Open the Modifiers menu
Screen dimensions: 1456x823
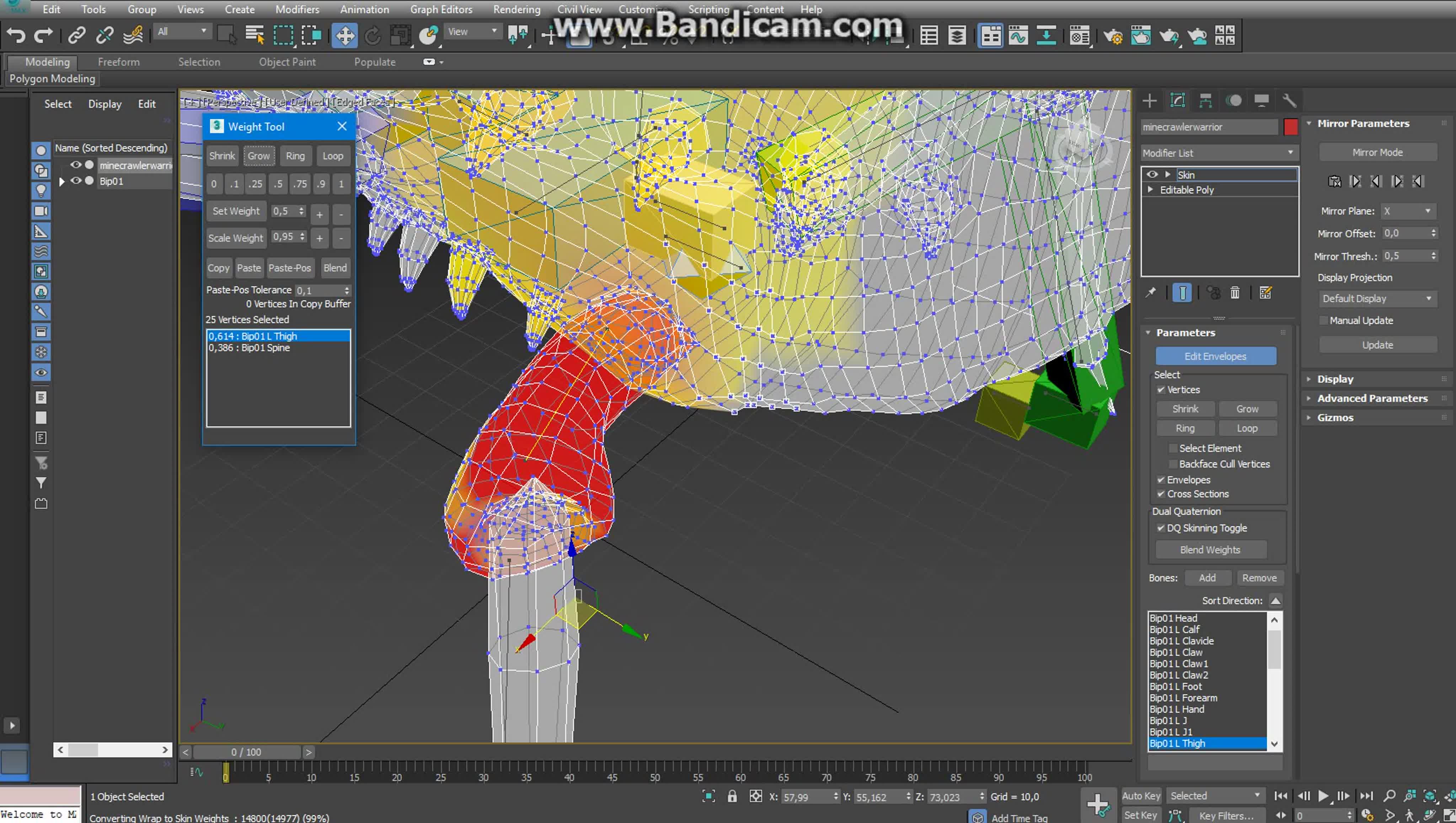click(x=297, y=9)
